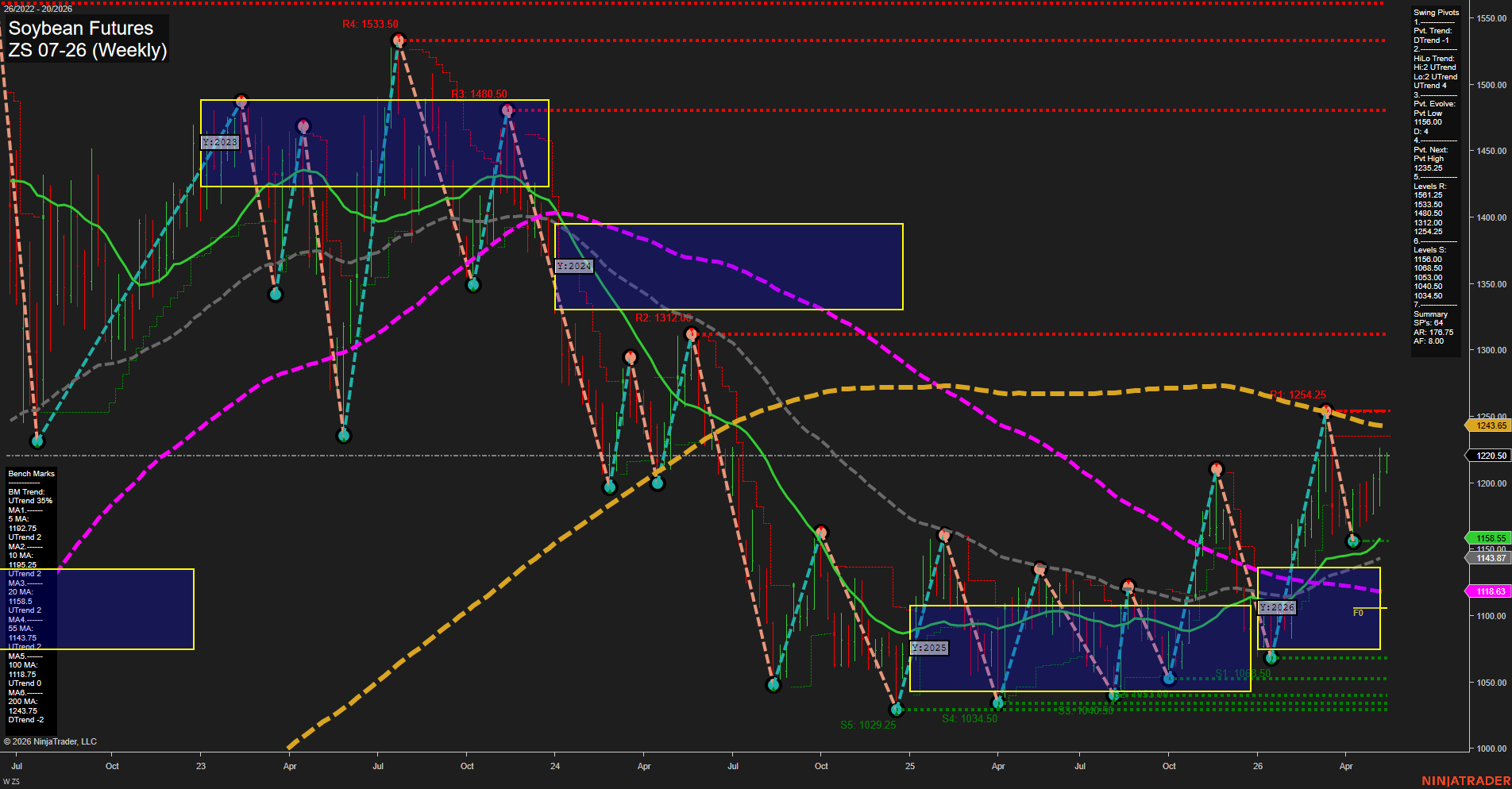Screen dimensions: 1512x789
Task: Click the SP's: 64 summary line
Action: pyautogui.click(x=1429, y=323)
